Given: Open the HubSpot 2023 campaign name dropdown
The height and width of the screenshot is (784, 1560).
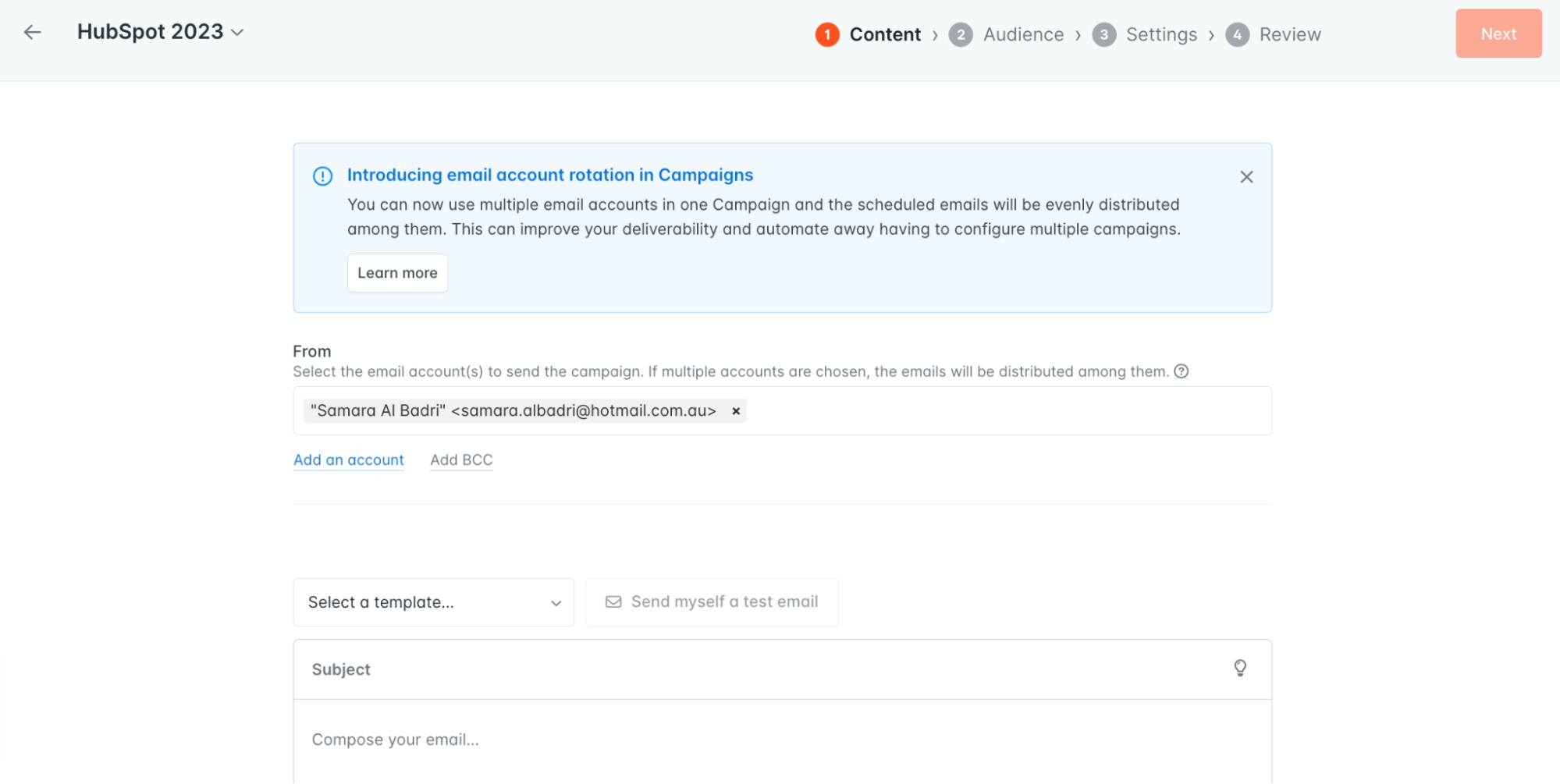Looking at the screenshot, I should (x=161, y=32).
